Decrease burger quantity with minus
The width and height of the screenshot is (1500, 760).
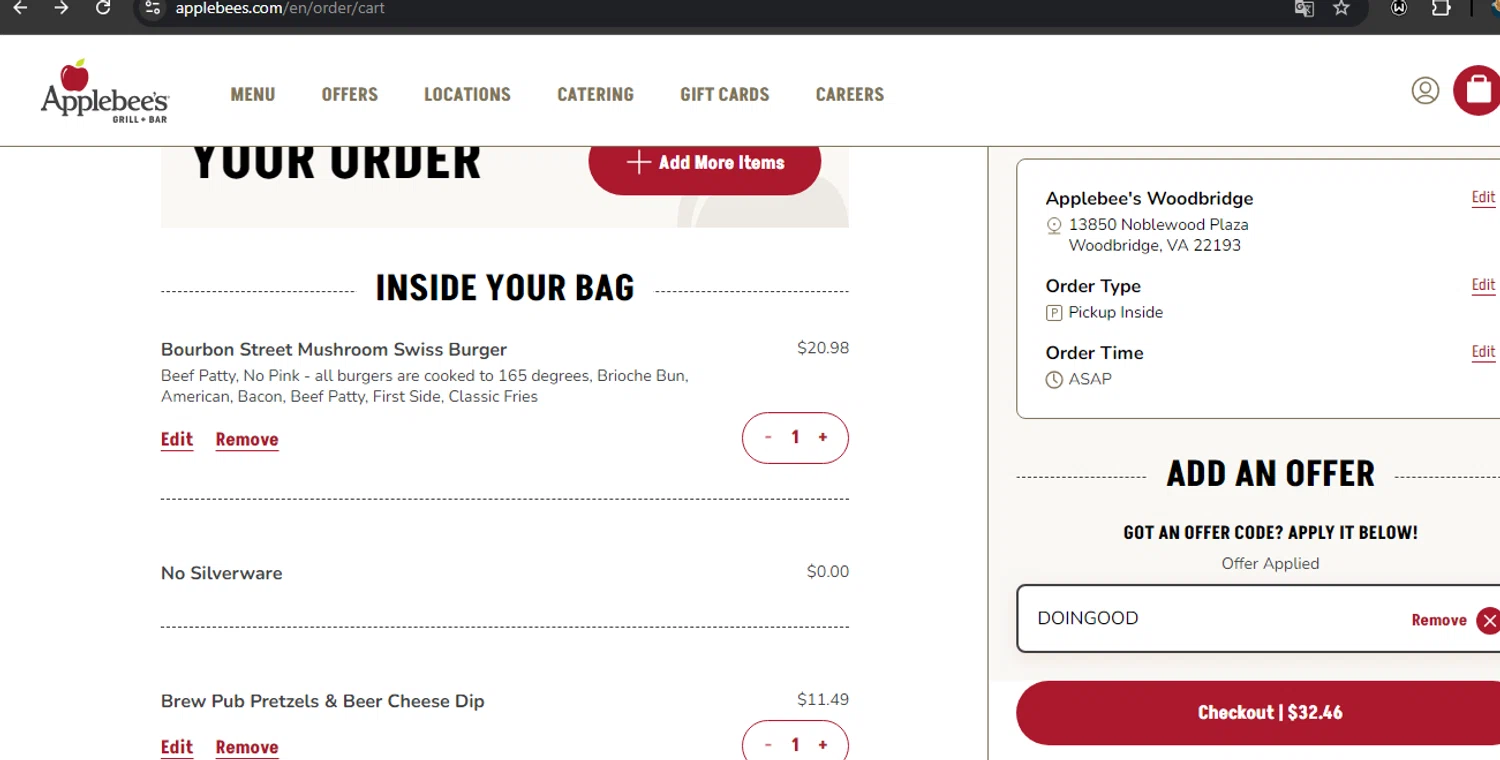[768, 437]
